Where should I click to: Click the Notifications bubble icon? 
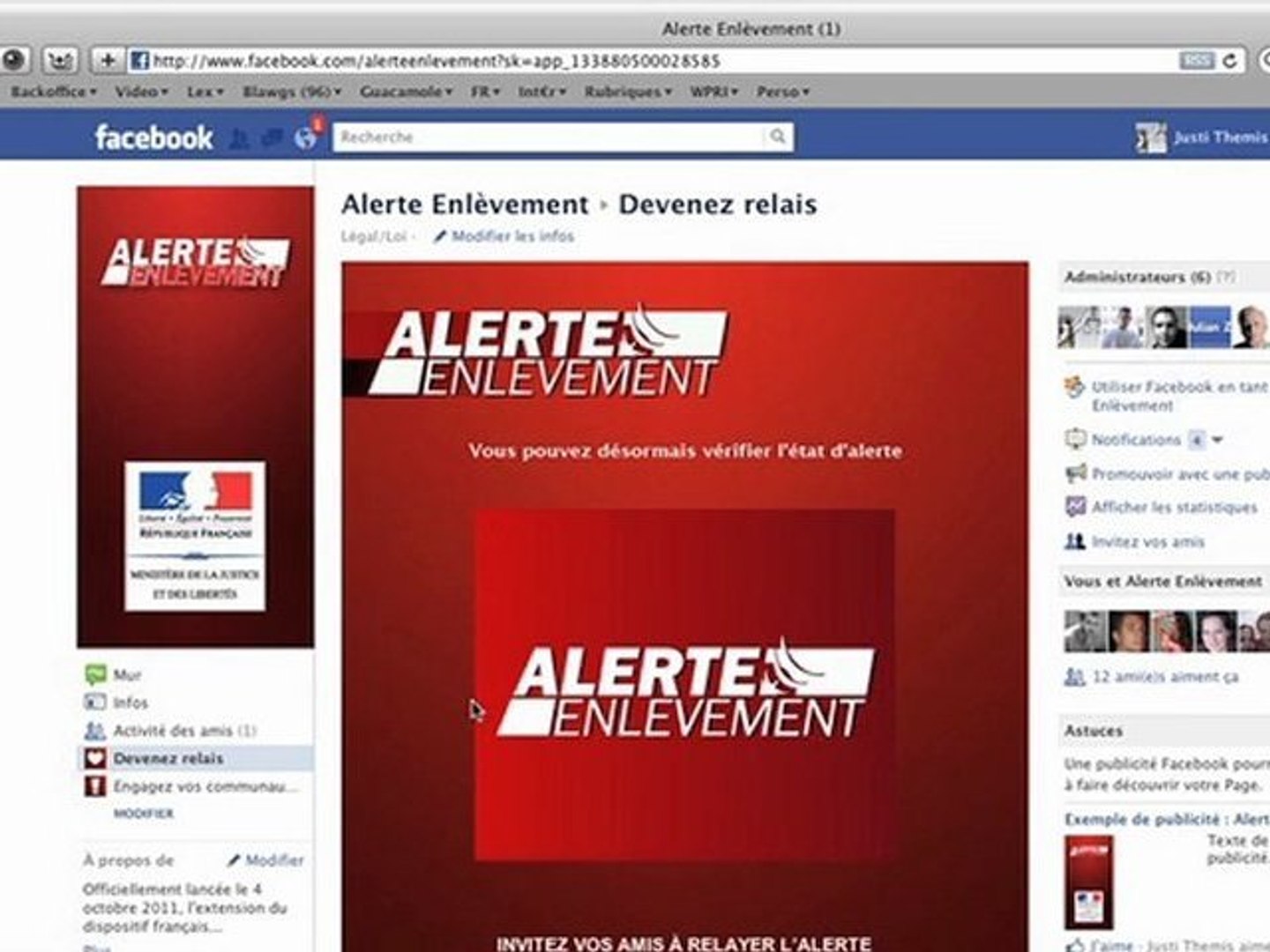coord(1075,440)
